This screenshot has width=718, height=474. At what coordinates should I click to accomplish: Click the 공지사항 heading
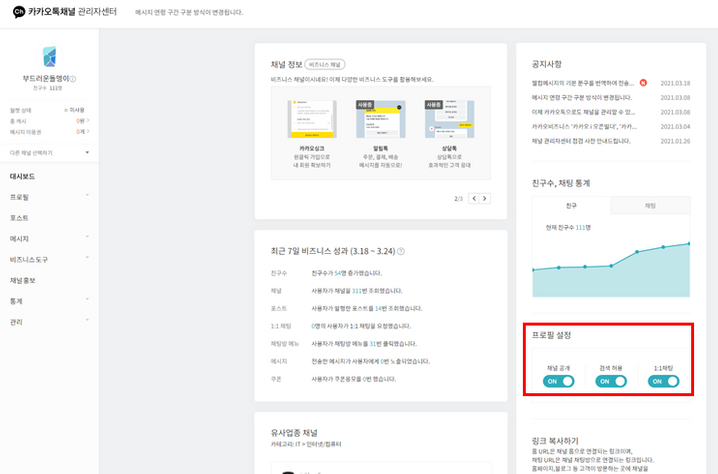coord(546,64)
